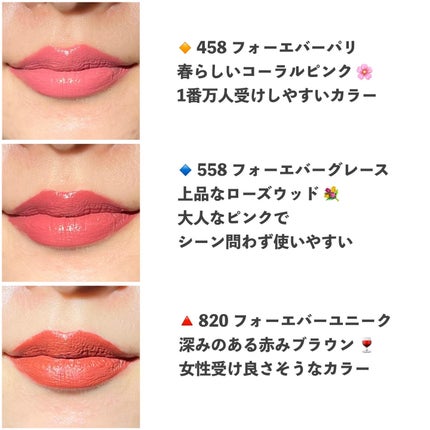The image size is (430, 430).
Task: Select the rosewood lips photo
Action: click(71, 213)
